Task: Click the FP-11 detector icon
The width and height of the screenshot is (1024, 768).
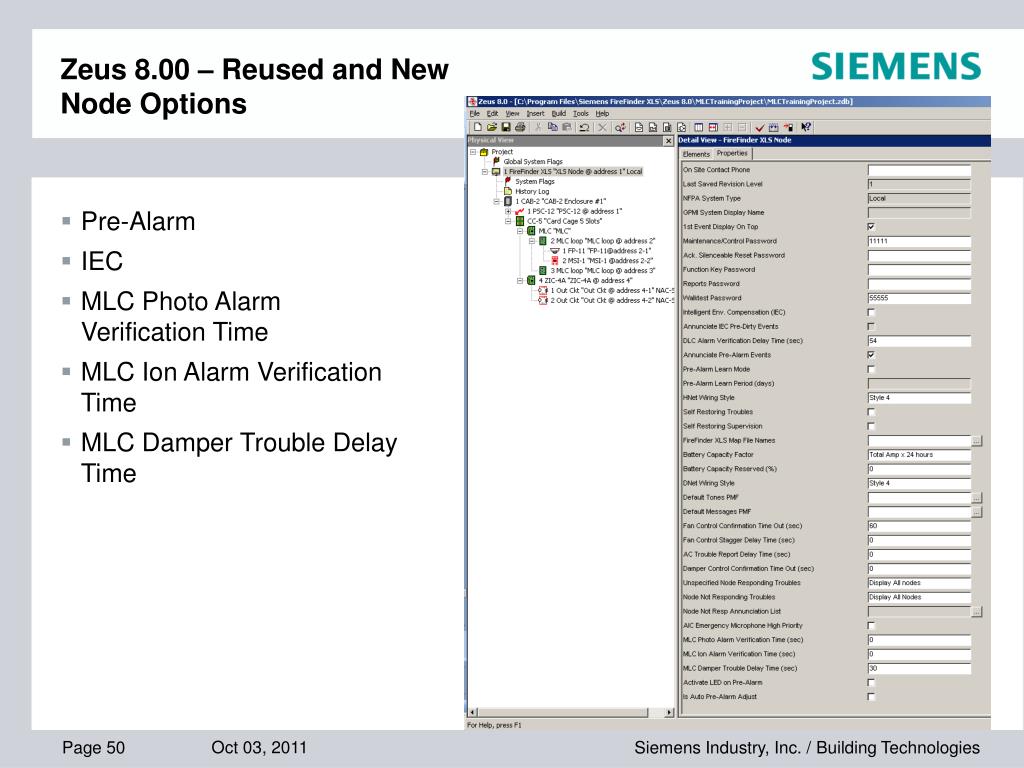Action: pos(554,251)
